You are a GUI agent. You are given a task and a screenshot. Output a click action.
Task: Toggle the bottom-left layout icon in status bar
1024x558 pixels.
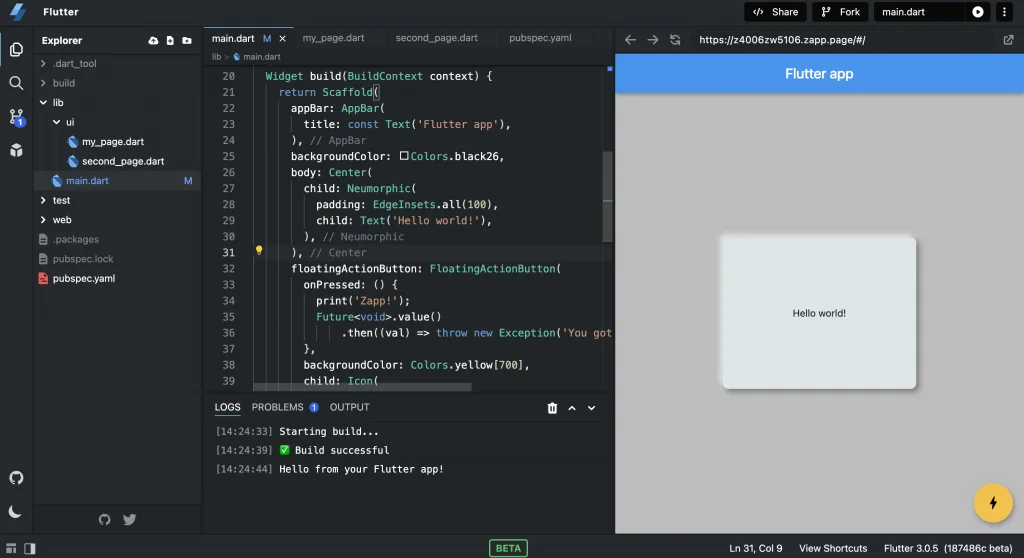tap(11, 548)
